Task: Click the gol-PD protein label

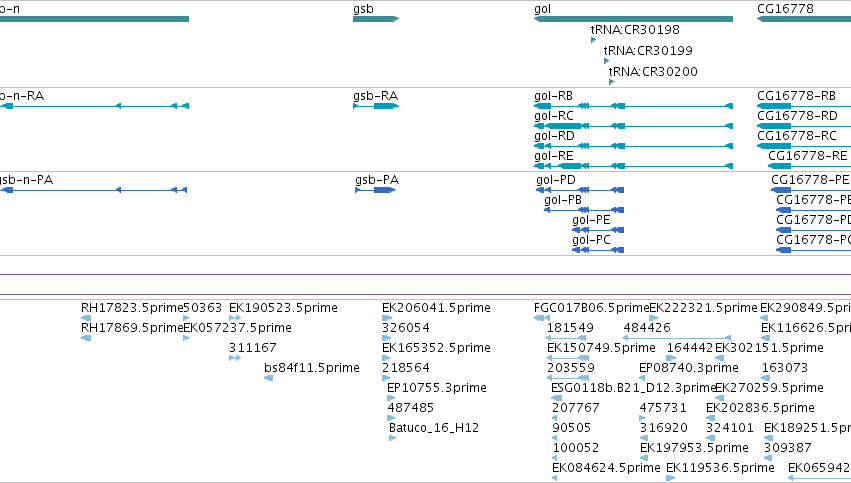Action: pyautogui.click(x=556, y=180)
